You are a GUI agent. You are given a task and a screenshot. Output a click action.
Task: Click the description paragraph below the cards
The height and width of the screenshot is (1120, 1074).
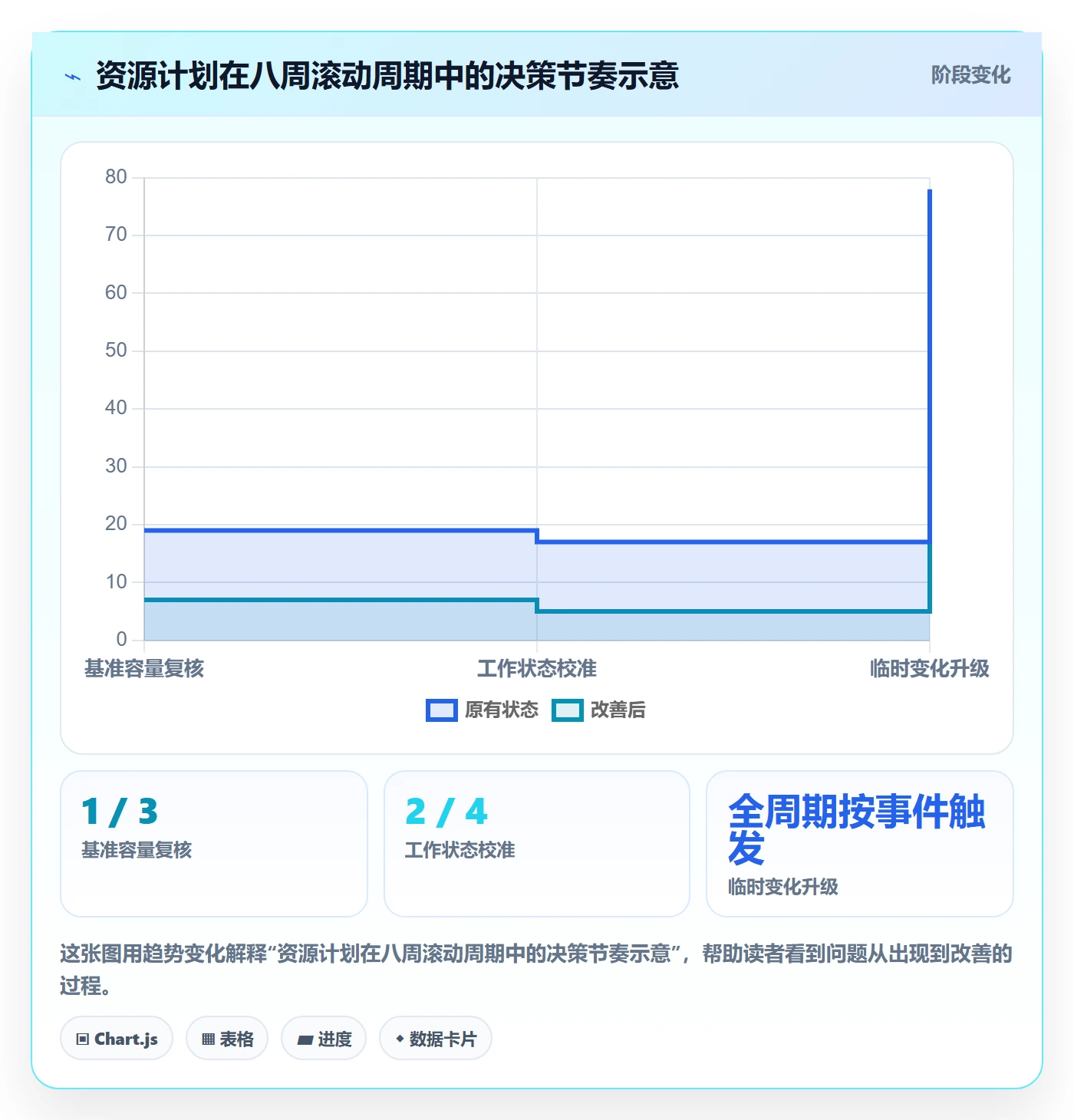click(536, 970)
